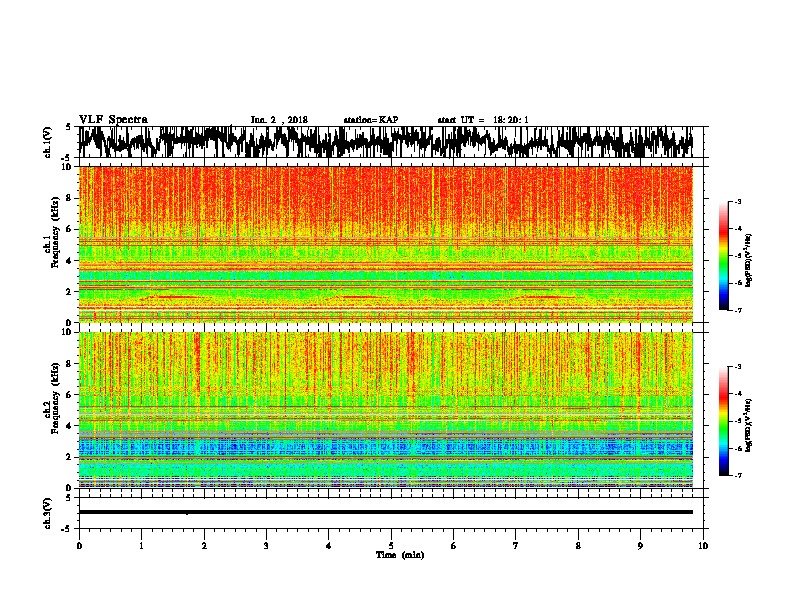
Task: Click the "-3" value on ch.2 colorbar
Action: 737,367
